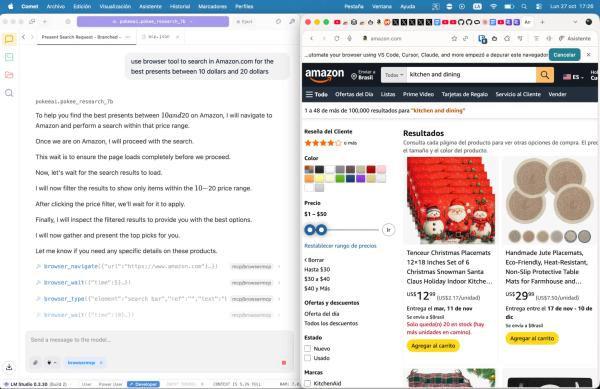Switch to Power User mode in status bar

110,384
